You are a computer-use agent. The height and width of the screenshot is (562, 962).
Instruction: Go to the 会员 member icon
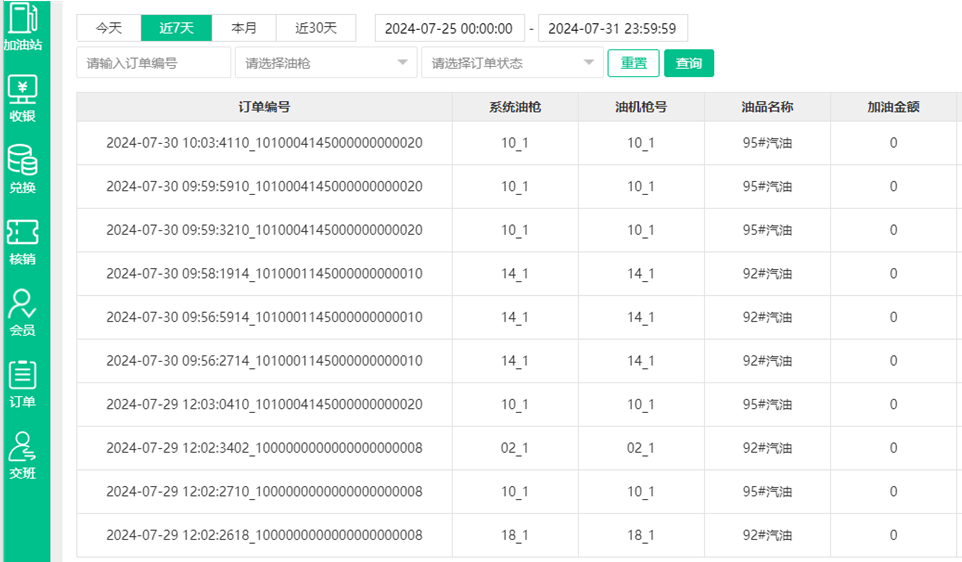coord(22,312)
